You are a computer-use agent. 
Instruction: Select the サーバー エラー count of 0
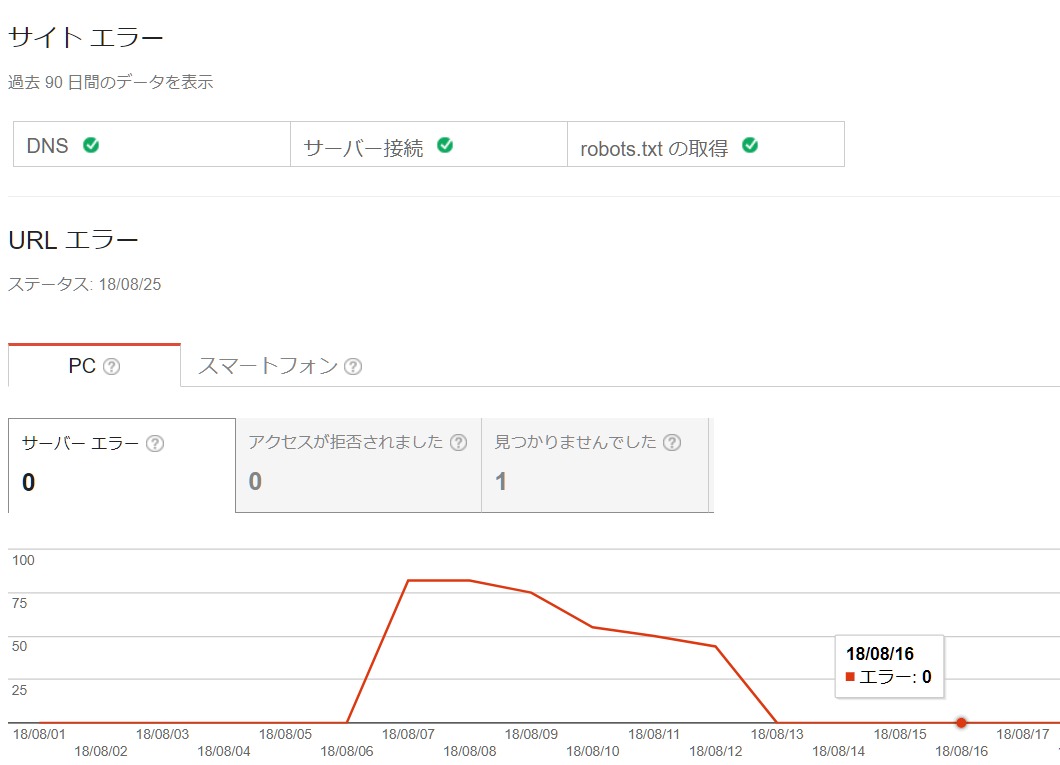tap(29, 483)
